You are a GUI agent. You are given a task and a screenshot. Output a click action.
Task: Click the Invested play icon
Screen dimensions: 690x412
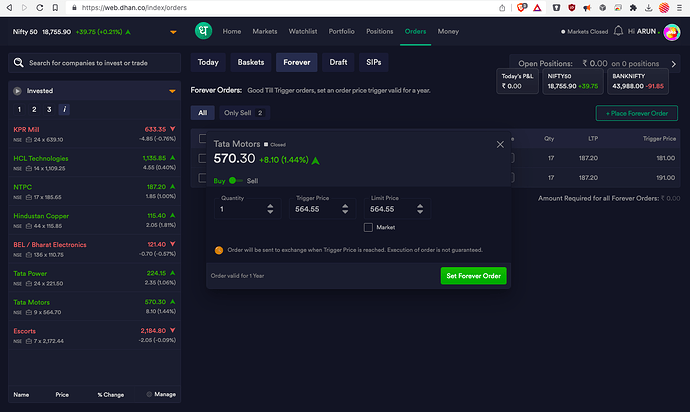tap(17, 91)
